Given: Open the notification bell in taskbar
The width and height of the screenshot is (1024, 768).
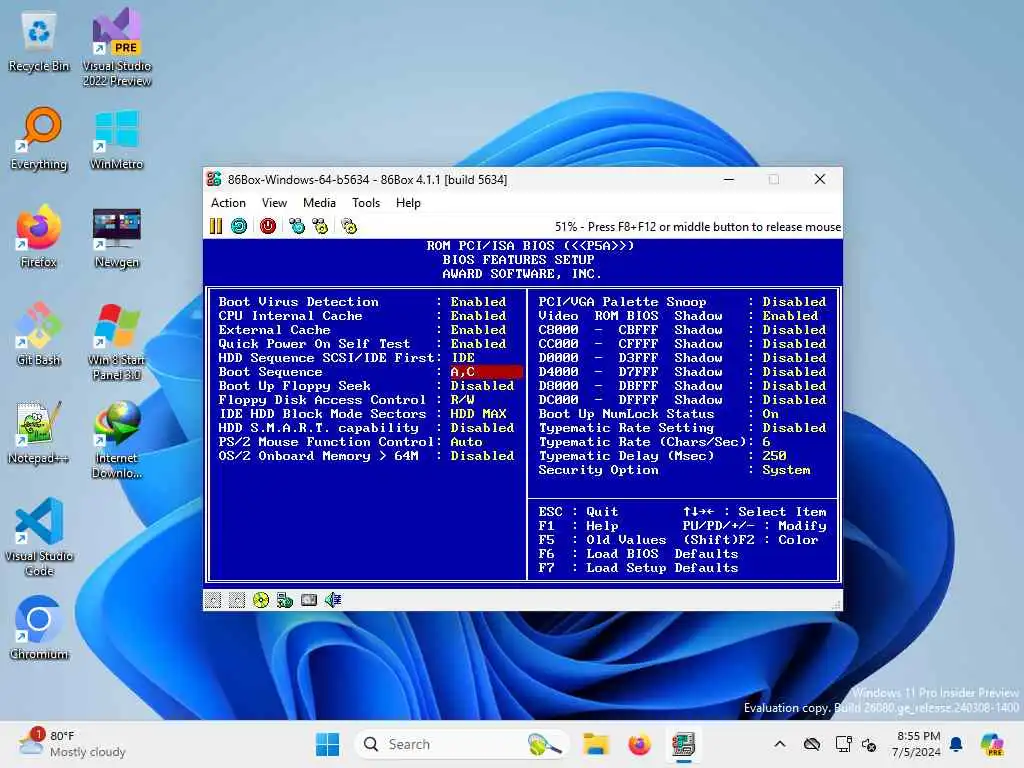Looking at the screenshot, I should pyautogui.click(x=956, y=744).
